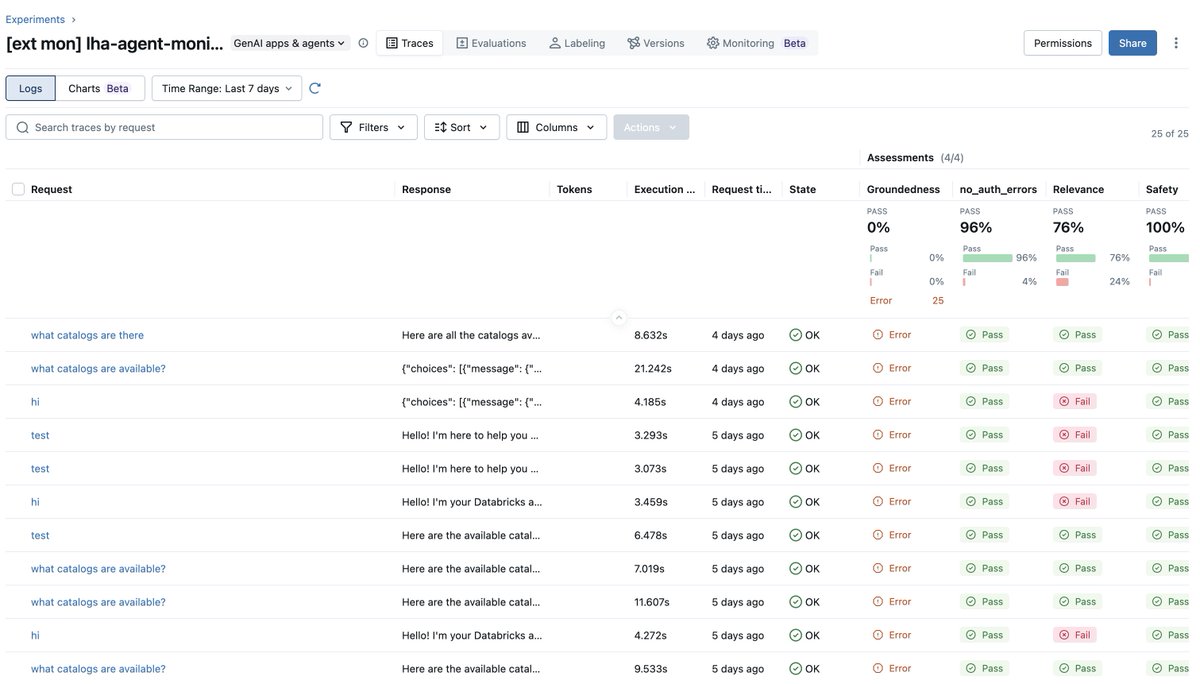The width and height of the screenshot is (1200, 684).
Task: Go to the Experiments breadcrumb
Action: click(35, 19)
